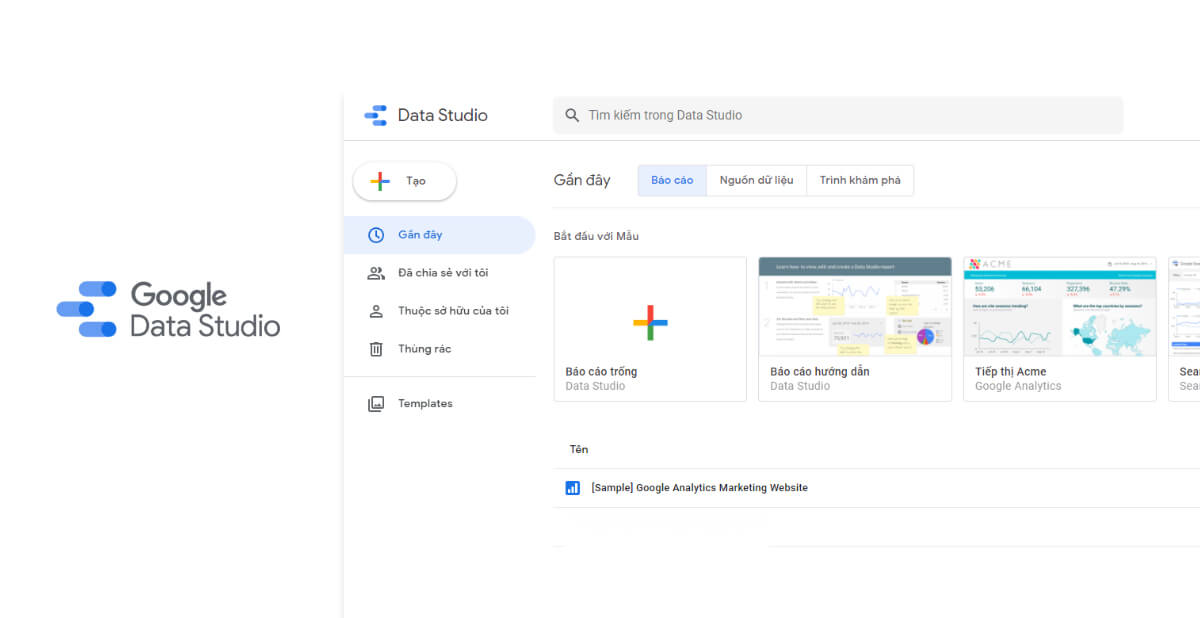Click the clock icon beside Gần đây
Viewport: 1200px width, 618px height.
coord(376,235)
